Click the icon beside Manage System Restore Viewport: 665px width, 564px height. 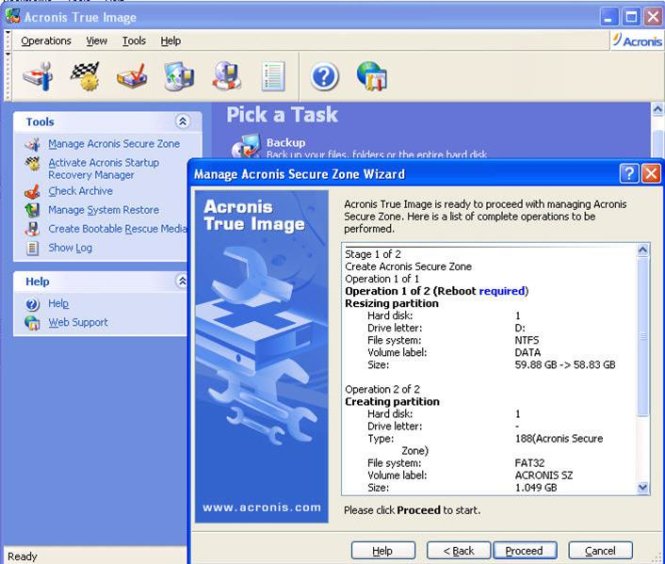33,210
